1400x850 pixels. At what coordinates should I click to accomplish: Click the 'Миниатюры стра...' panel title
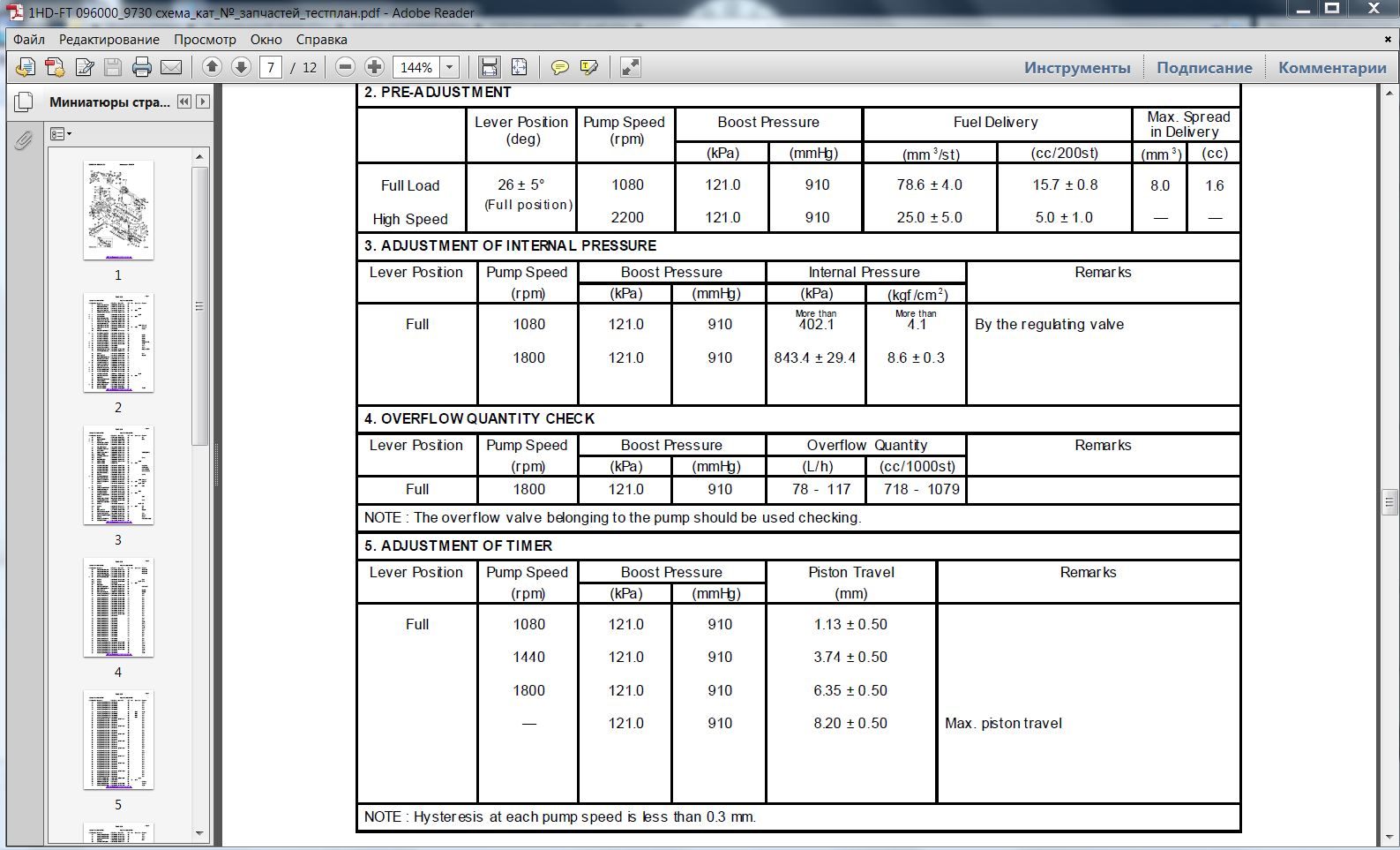pos(109,102)
